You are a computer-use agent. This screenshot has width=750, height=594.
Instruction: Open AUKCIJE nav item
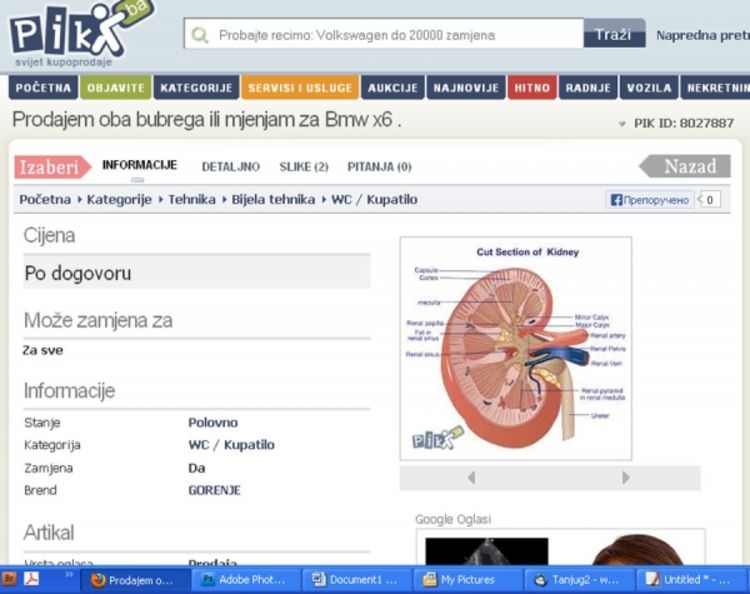[393, 88]
